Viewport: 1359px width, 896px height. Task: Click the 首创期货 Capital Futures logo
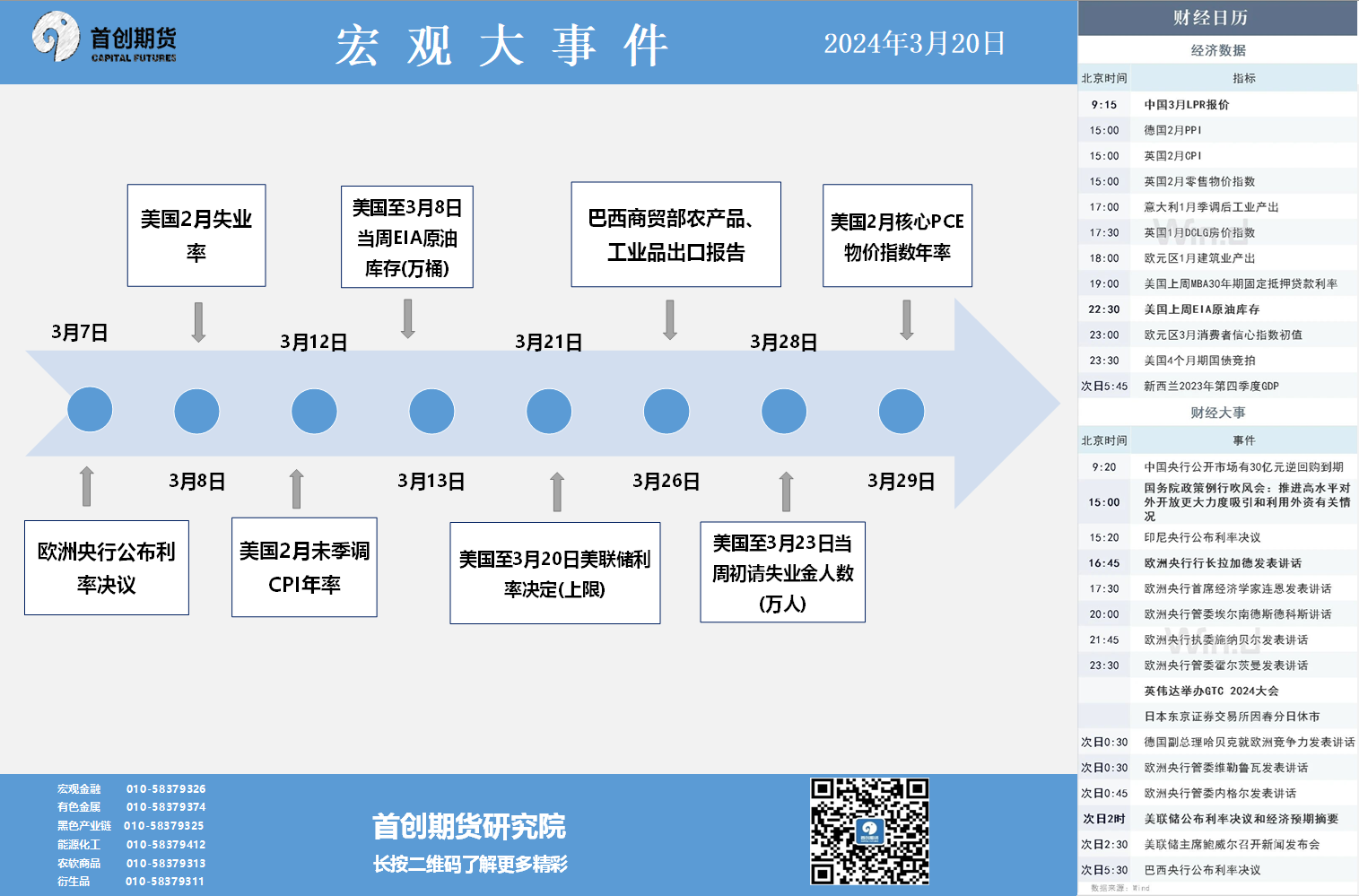[104, 38]
